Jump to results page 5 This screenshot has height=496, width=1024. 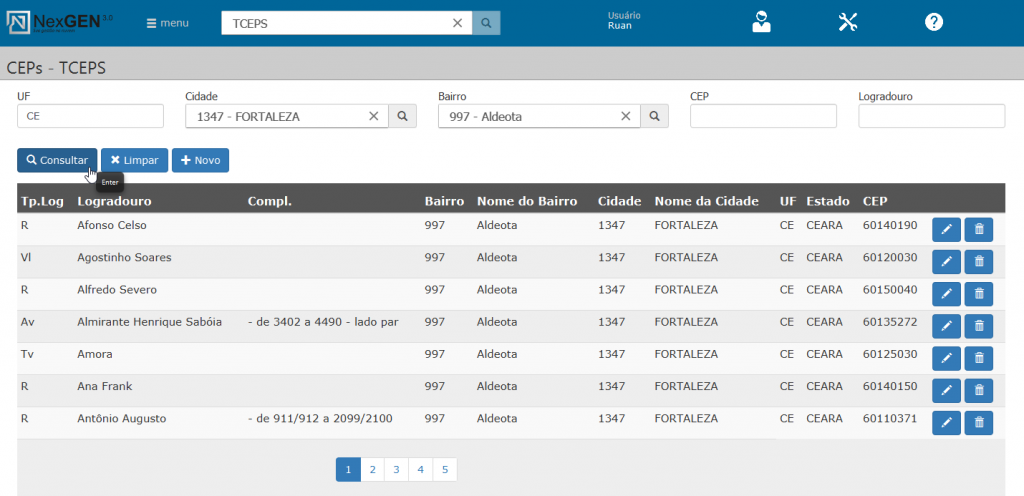pos(445,469)
